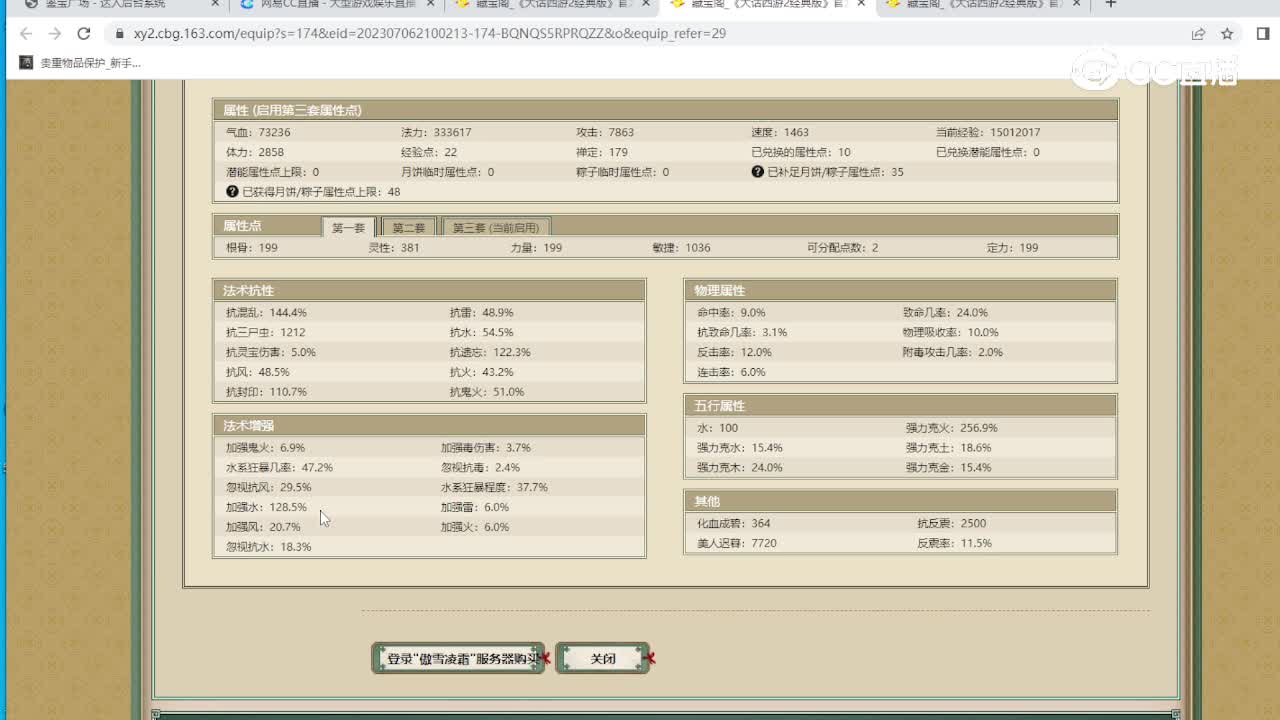Click the 关闭 button
1280x720 pixels.
602,659
